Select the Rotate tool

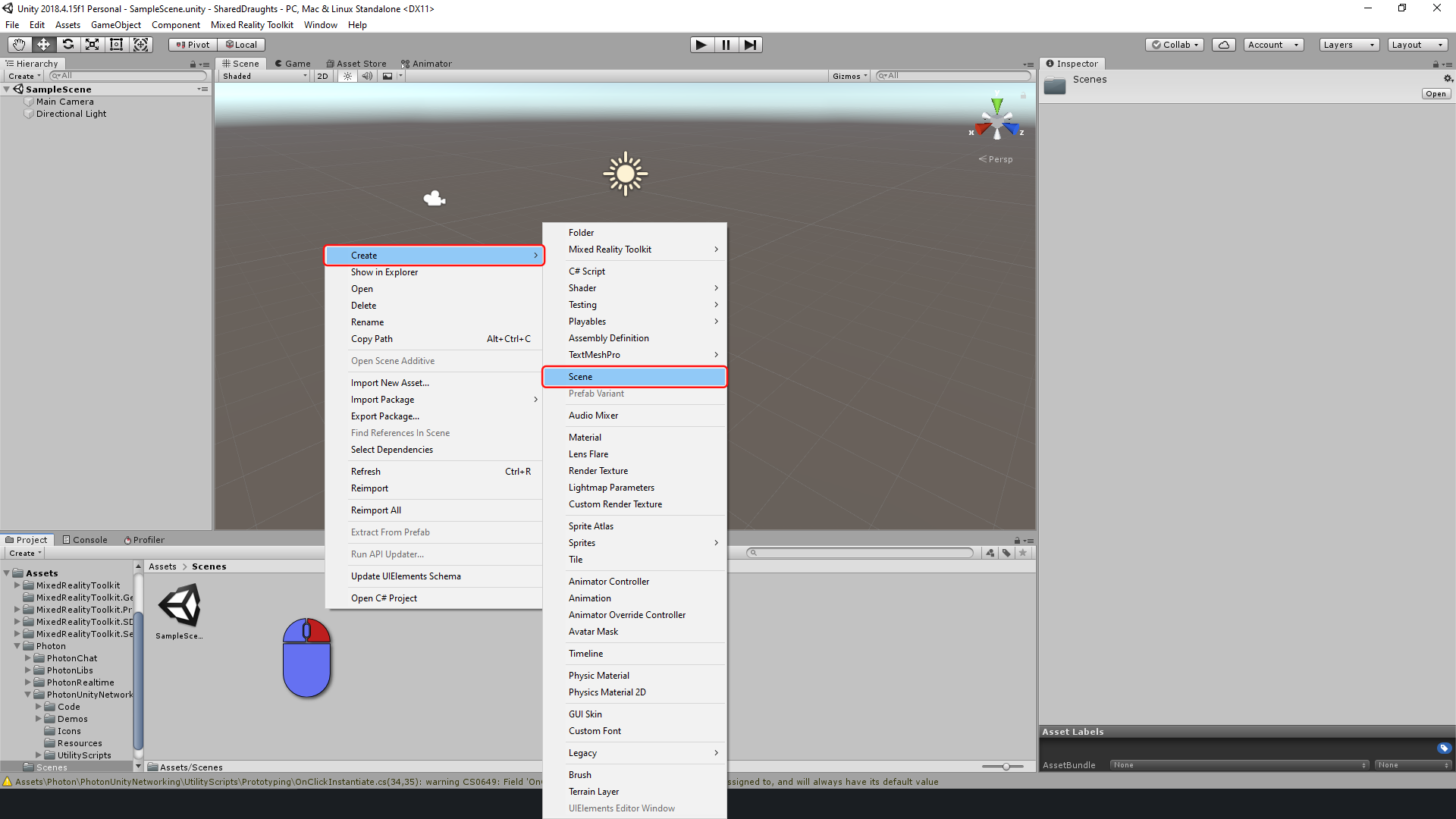coord(68,45)
